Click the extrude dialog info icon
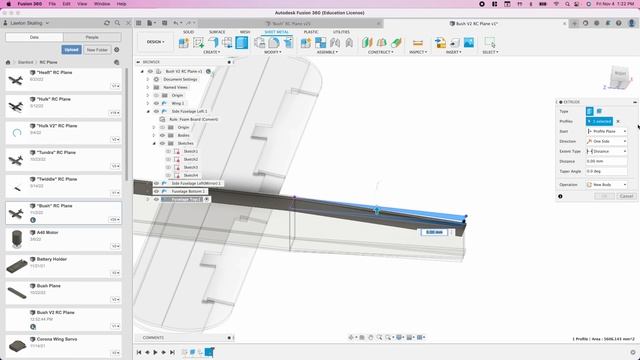This screenshot has height=360, width=640. click(x=560, y=196)
